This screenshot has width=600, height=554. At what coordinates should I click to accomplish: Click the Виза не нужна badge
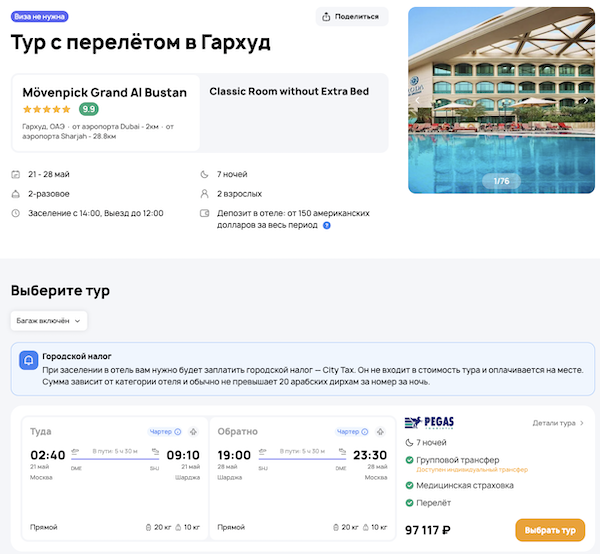click(x=39, y=17)
